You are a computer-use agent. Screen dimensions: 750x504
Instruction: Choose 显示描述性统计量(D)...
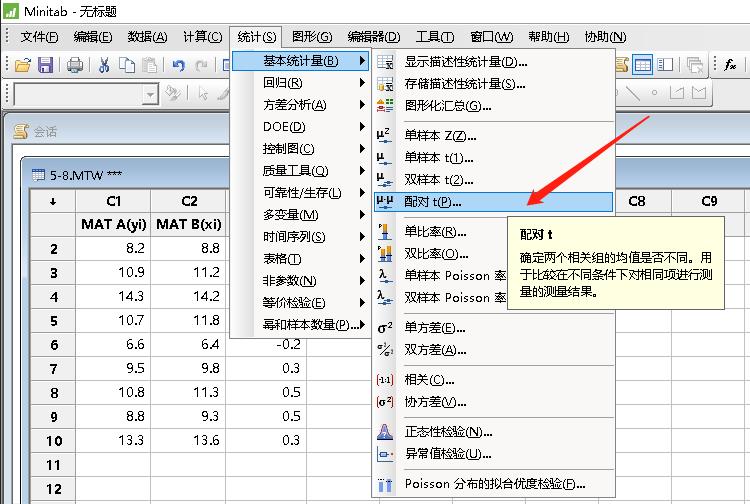[x=493, y=62]
